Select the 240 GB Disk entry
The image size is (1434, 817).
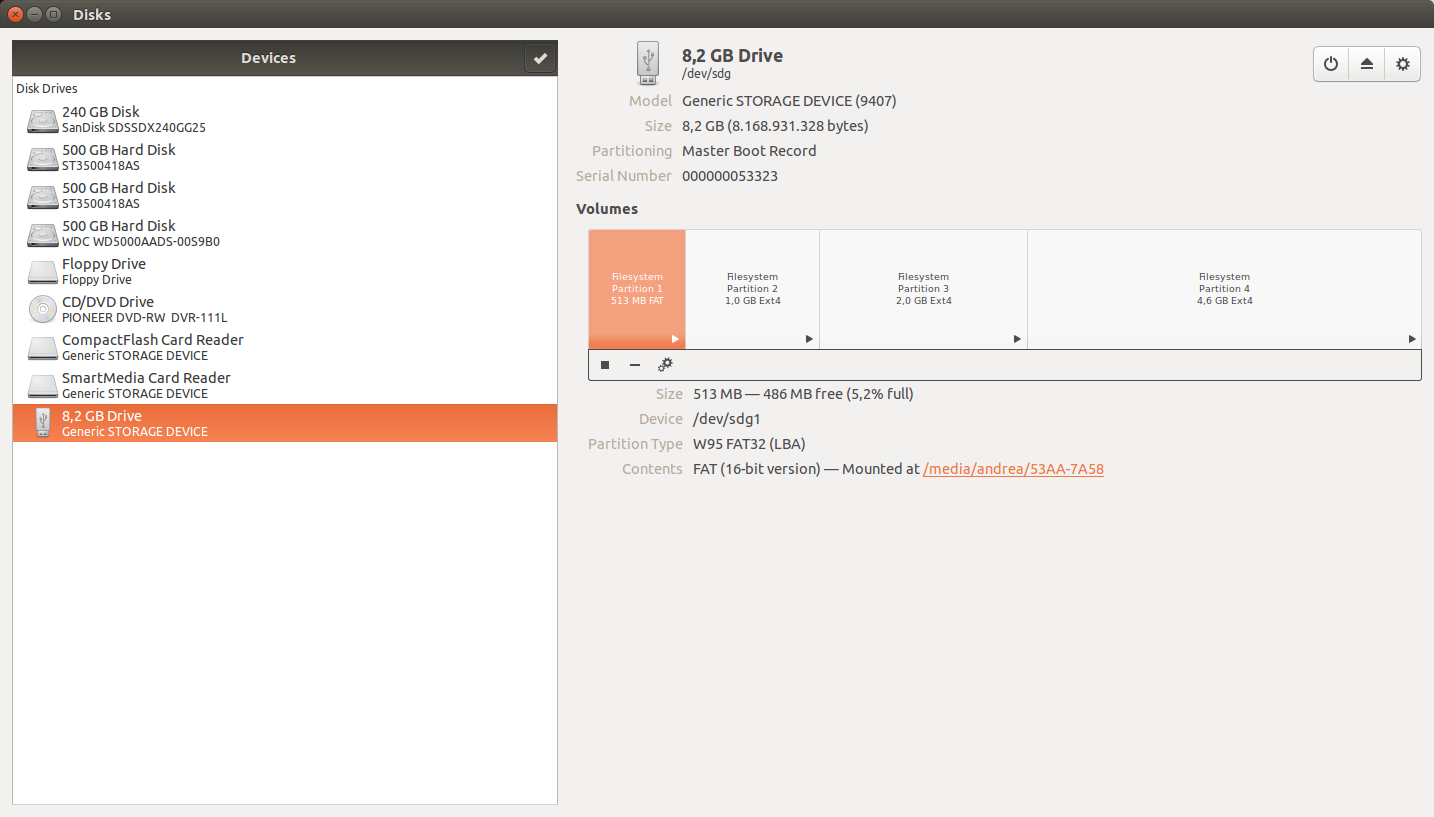tap(285, 119)
